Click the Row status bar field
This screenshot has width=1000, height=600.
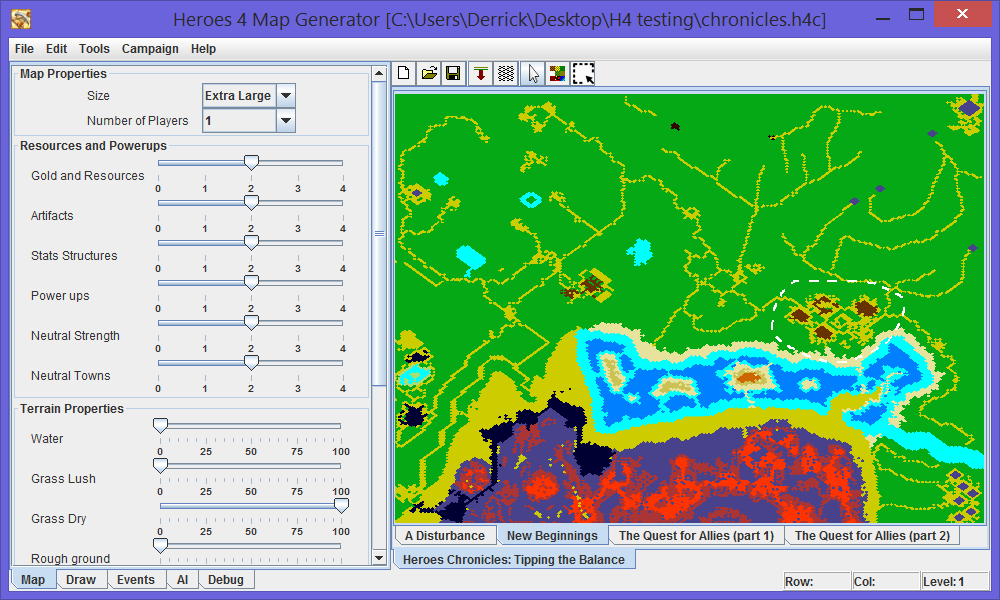pos(816,582)
